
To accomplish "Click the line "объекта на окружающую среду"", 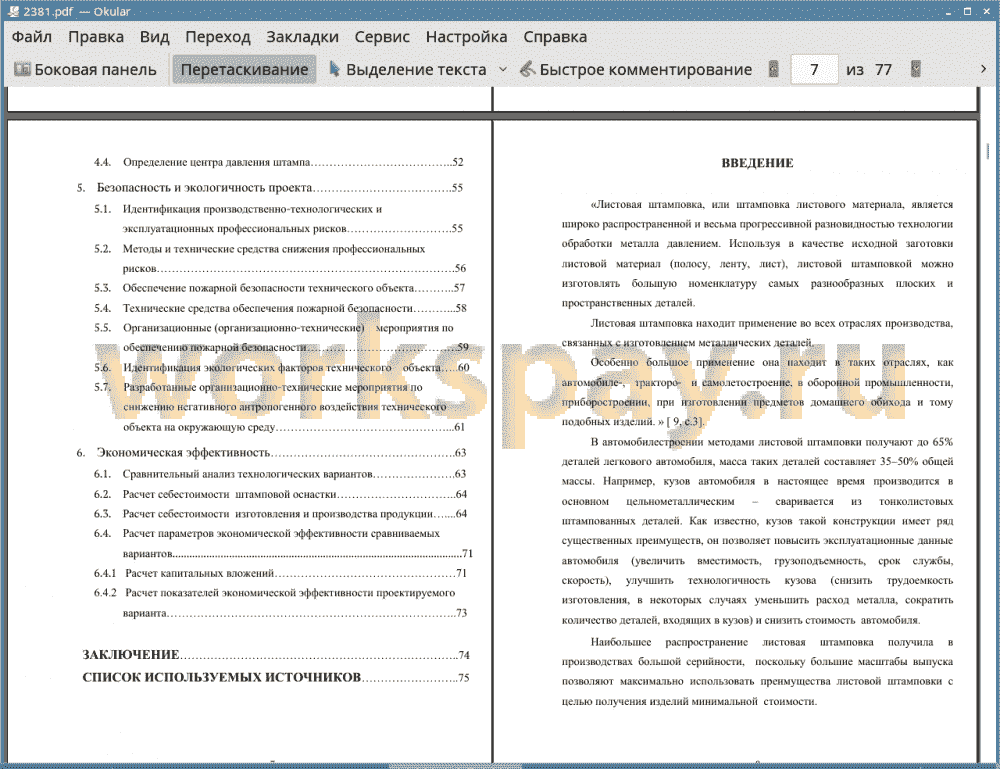I will [x=199, y=427].
